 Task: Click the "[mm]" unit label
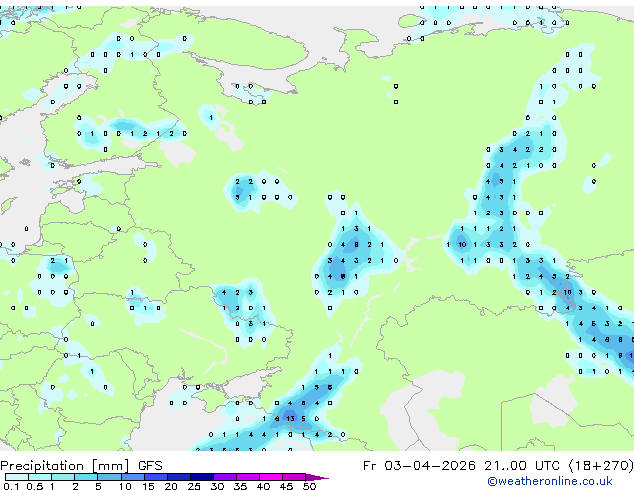(111, 466)
